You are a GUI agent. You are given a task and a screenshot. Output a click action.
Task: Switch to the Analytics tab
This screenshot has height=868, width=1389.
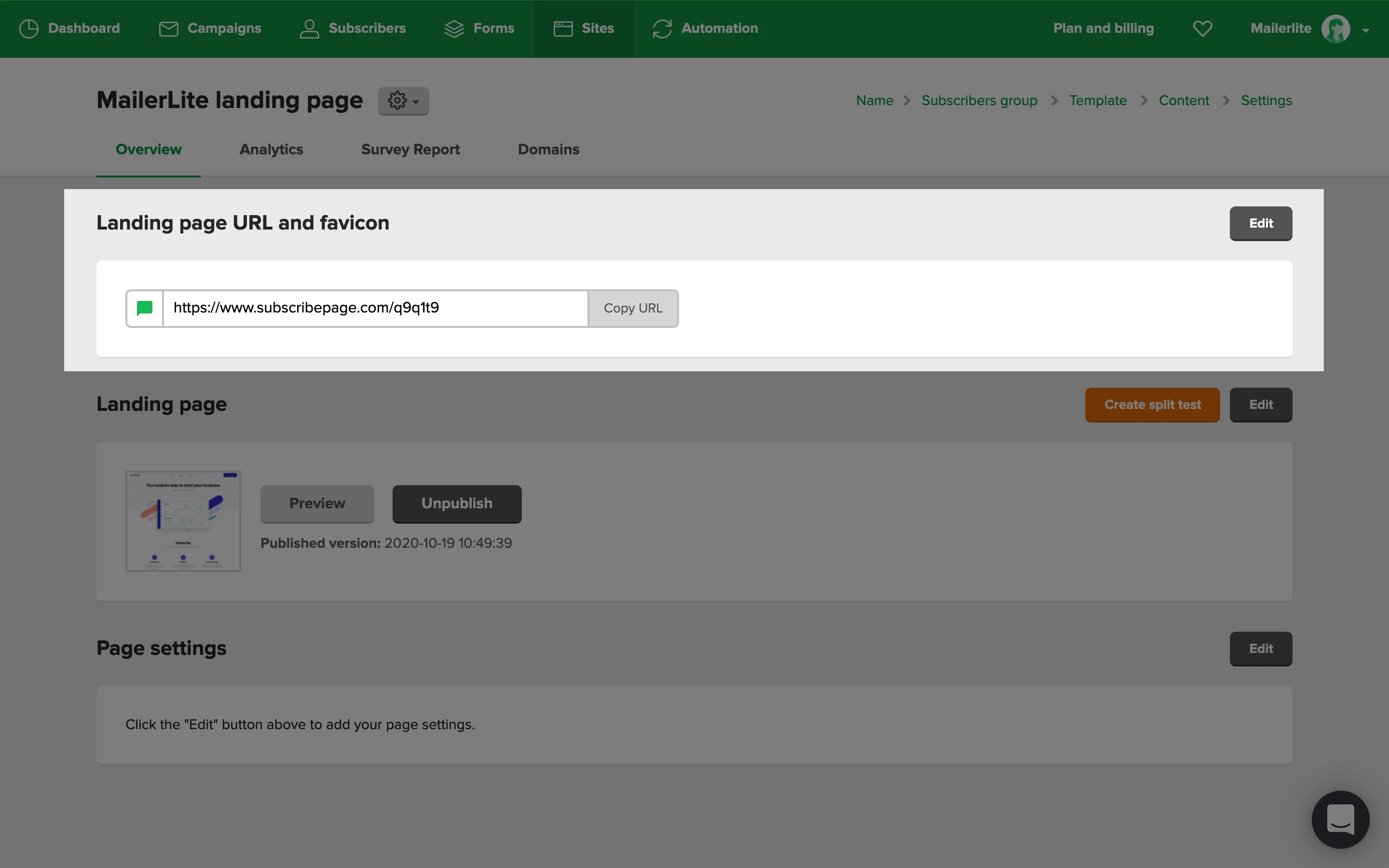point(271,149)
